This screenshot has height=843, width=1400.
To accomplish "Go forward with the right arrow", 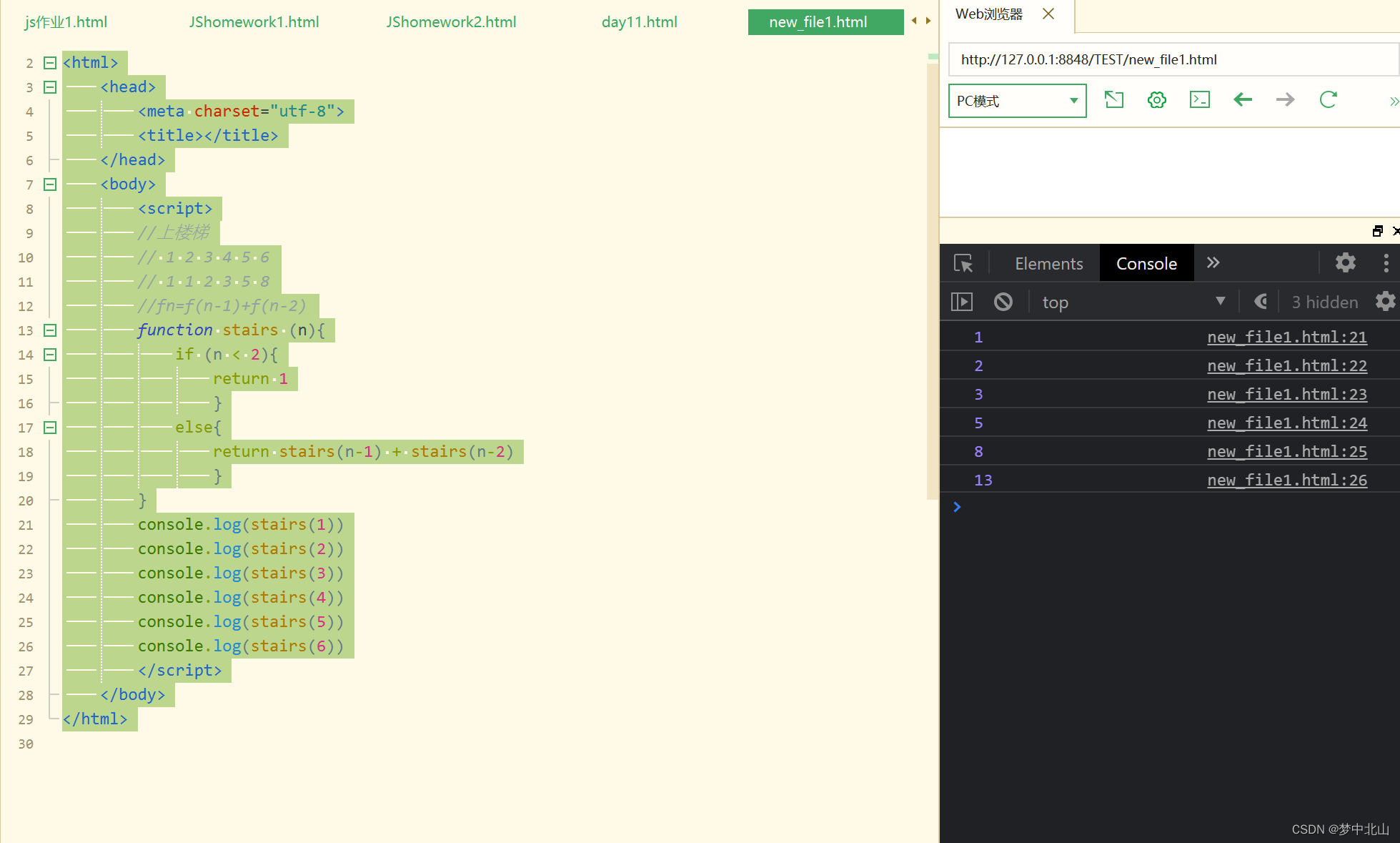I will [1286, 99].
